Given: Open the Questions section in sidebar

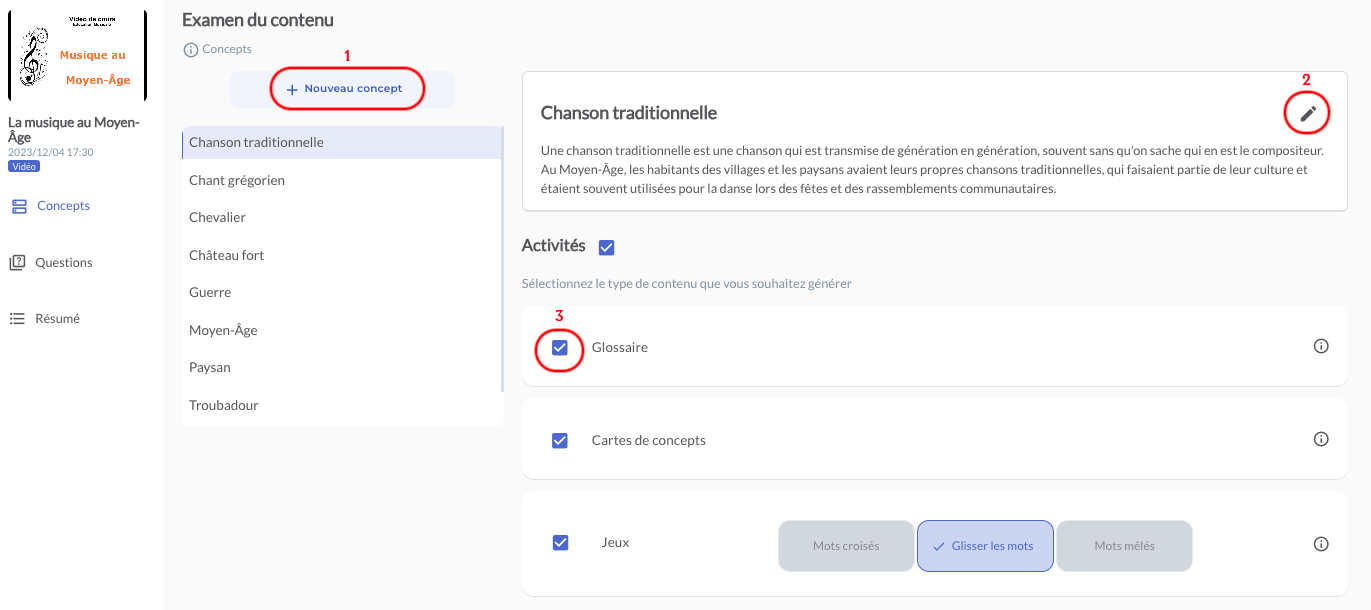Looking at the screenshot, I should pyautogui.click(x=63, y=263).
